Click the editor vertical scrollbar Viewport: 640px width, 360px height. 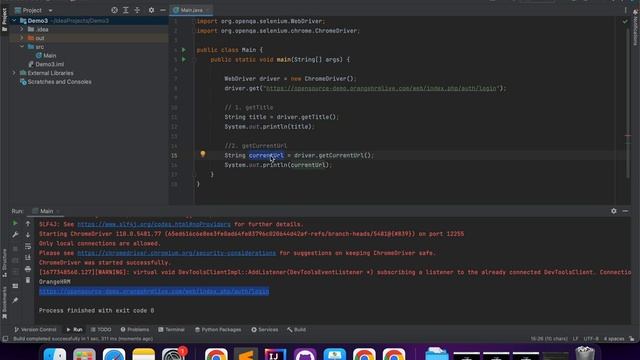pyautogui.click(x=628, y=102)
